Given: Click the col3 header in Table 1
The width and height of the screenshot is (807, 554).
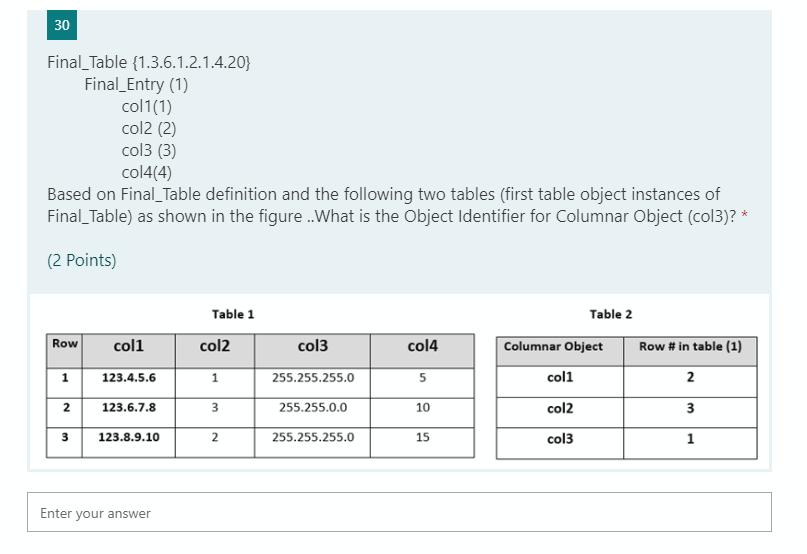Looking at the screenshot, I should pyautogui.click(x=312, y=351).
